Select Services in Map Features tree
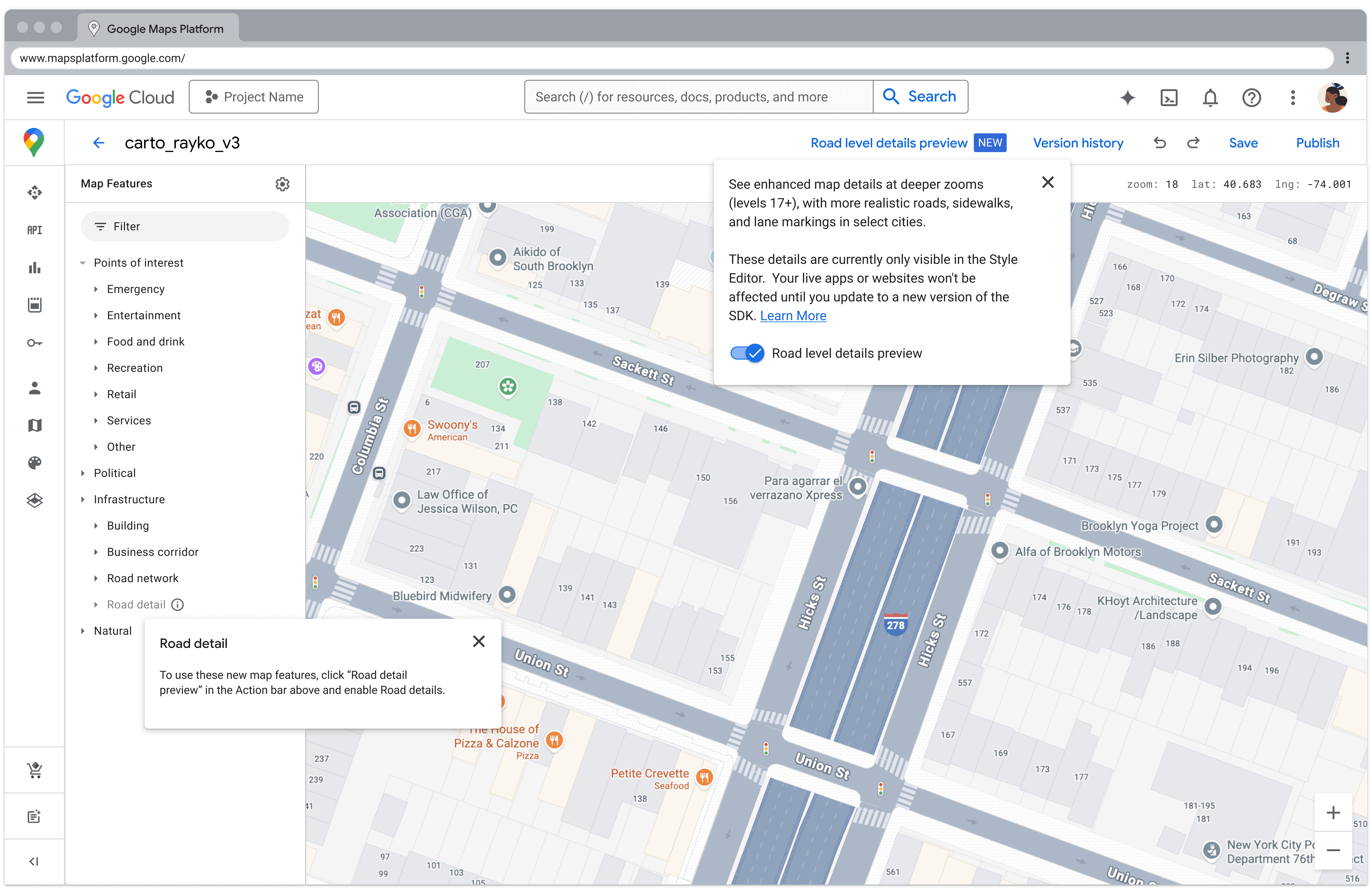 coord(129,421)
